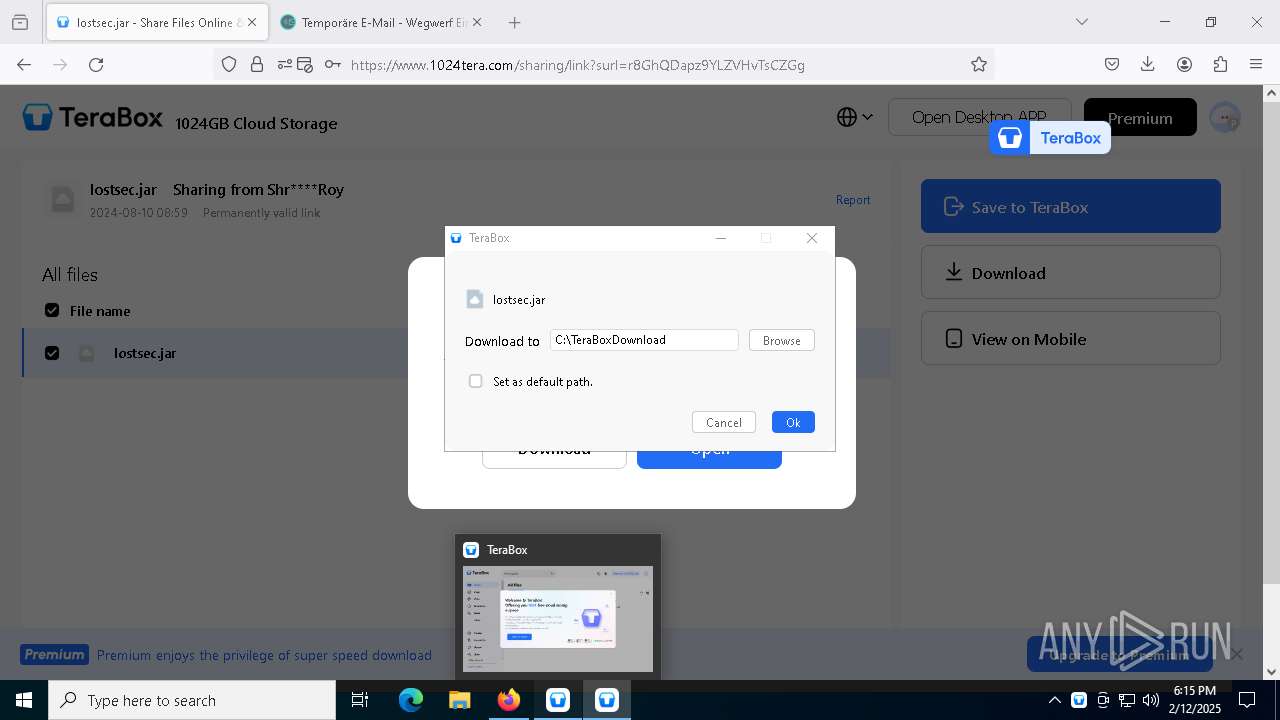This screenshot has width=1280, height=720.
Task: Open Task View on taskbar
Action: pos(360,700)
